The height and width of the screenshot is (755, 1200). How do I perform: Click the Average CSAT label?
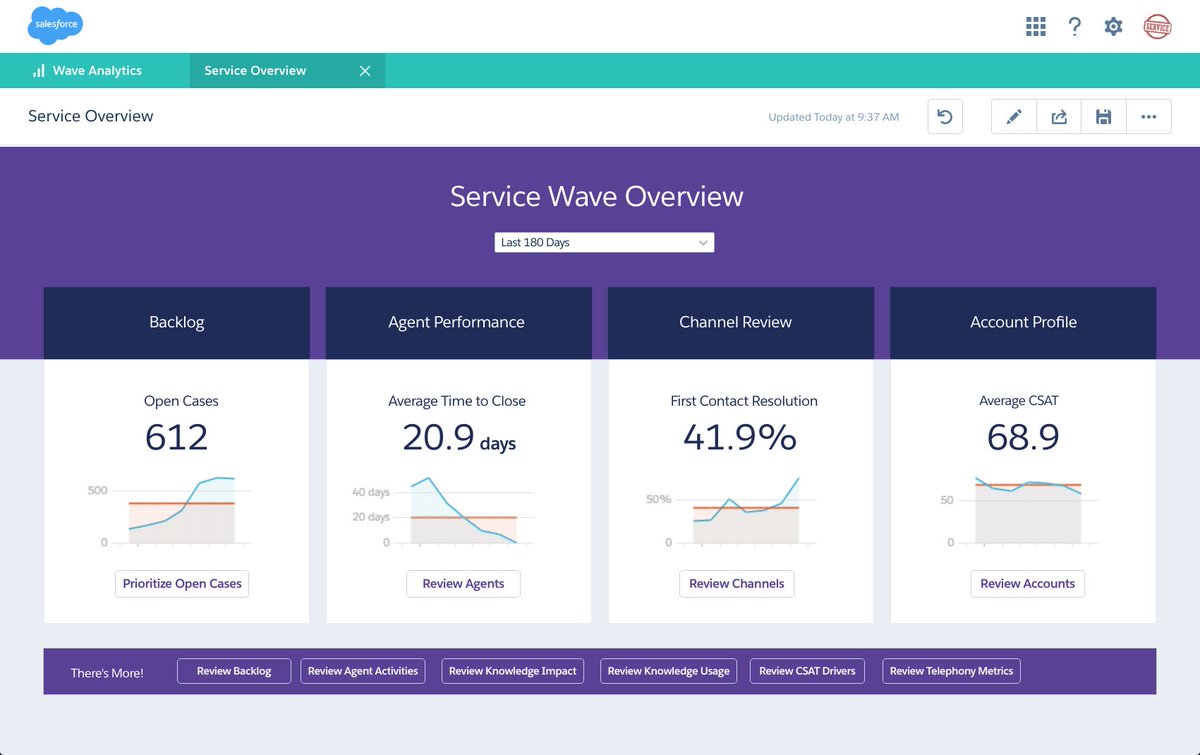(1019, 401)
